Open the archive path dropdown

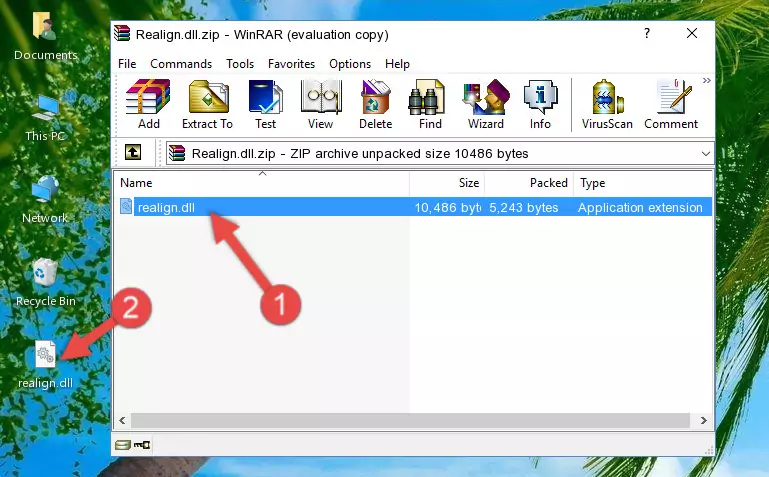coord(705,154)
